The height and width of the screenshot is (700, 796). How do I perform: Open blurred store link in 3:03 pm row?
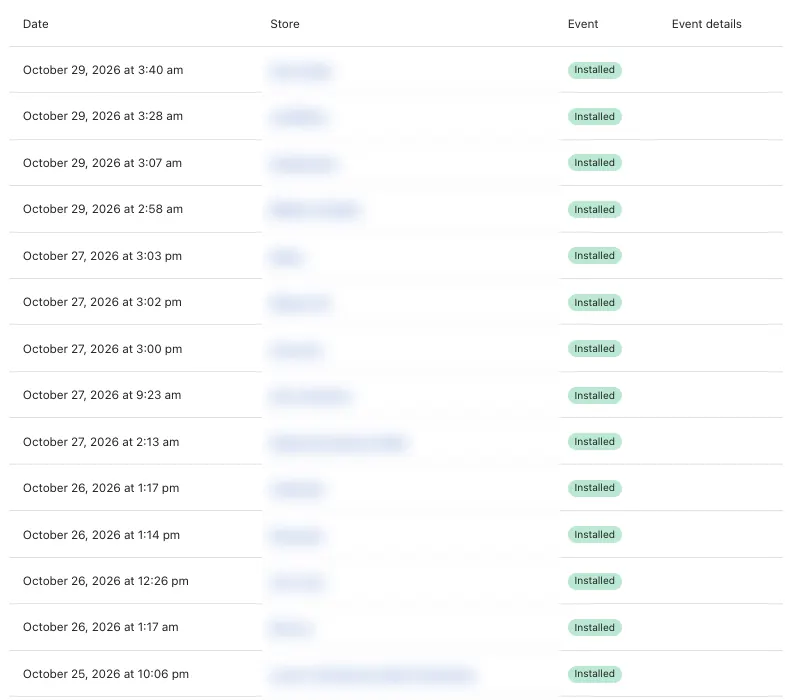[286, 257]
